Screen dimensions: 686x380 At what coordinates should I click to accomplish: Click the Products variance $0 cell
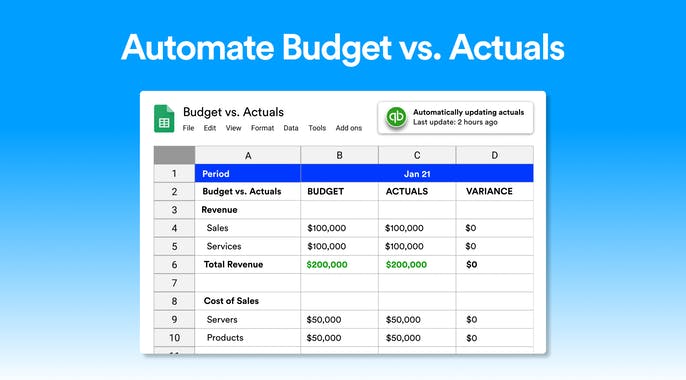pos(494,338)
